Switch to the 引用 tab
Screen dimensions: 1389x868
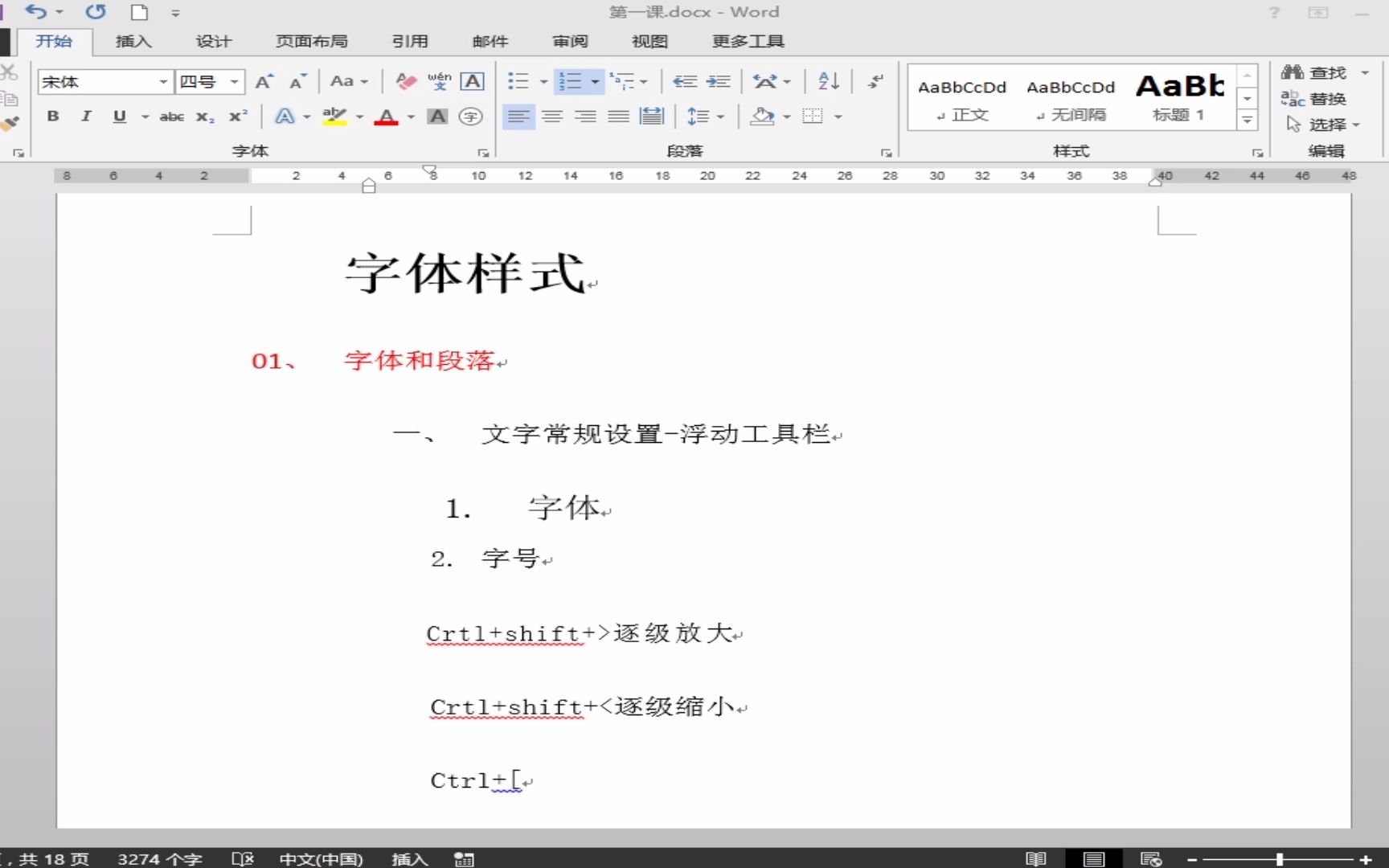(x=410, y=42)
